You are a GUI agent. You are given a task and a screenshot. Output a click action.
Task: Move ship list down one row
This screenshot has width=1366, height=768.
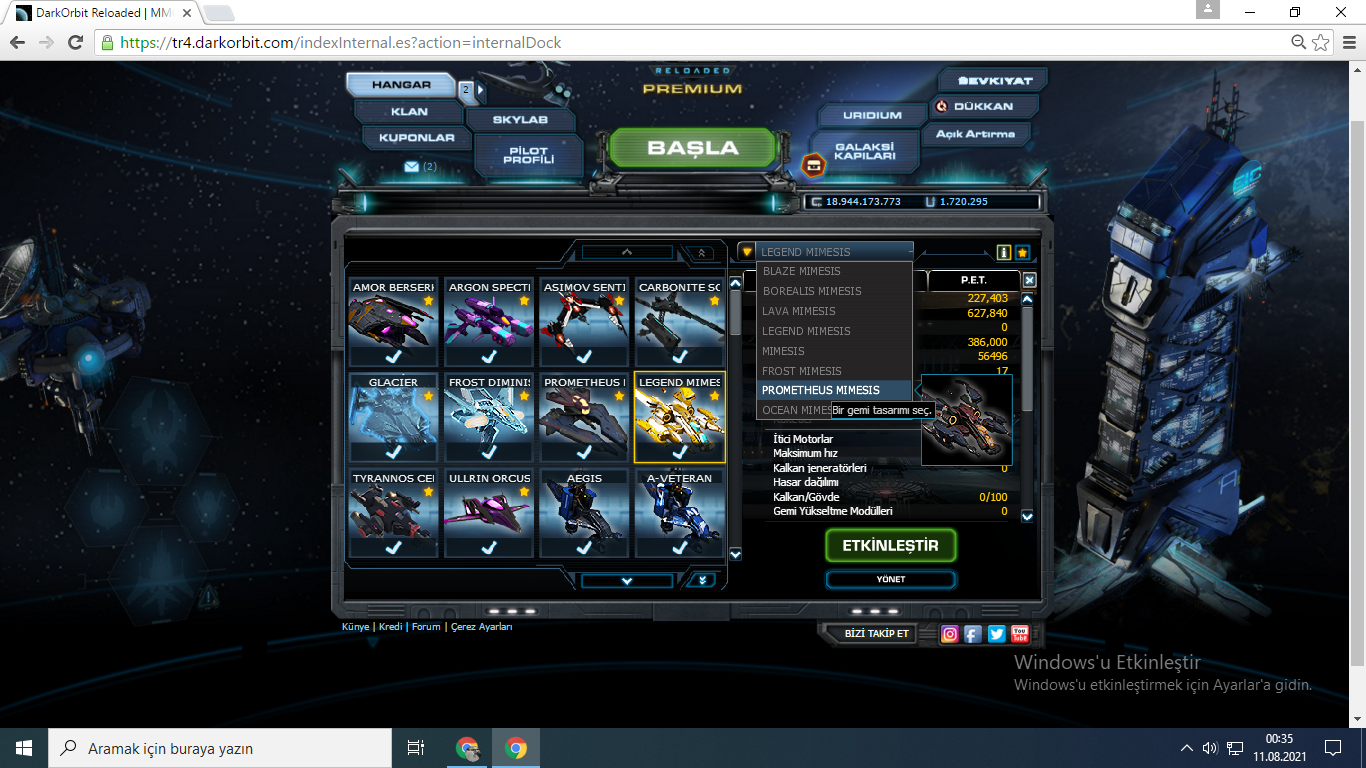click(x=627, y=580)
